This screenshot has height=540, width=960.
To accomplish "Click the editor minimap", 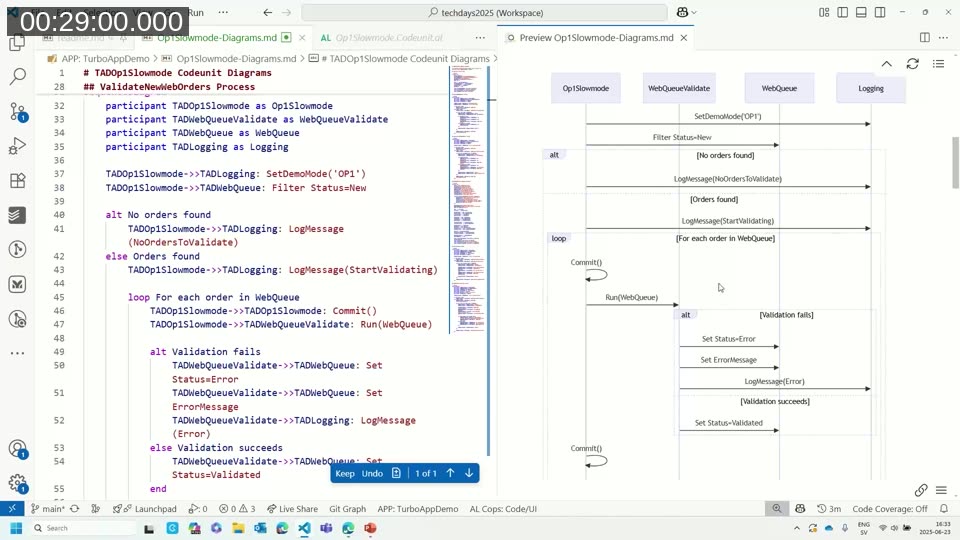I will (469, 199).
